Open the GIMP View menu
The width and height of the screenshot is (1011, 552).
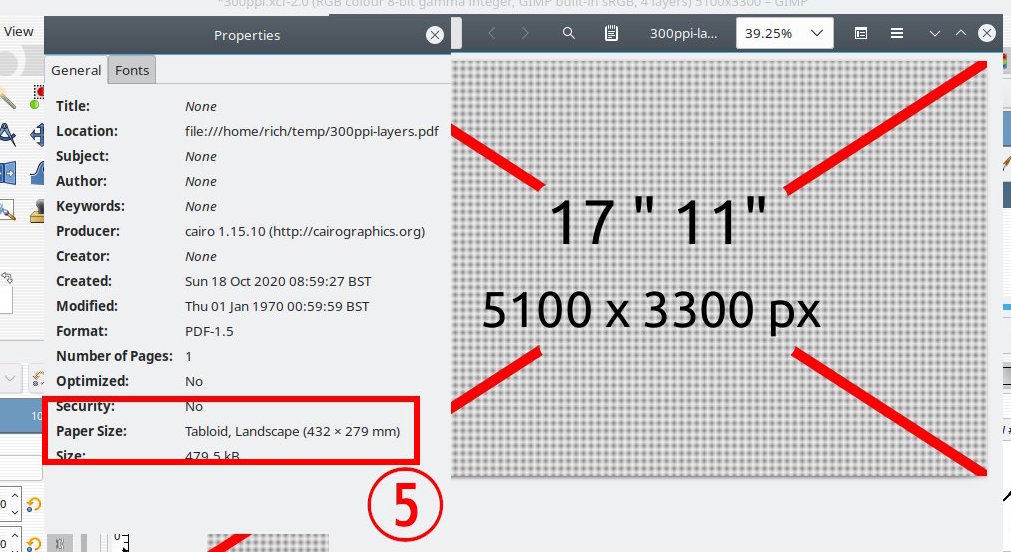pos(18,31)
